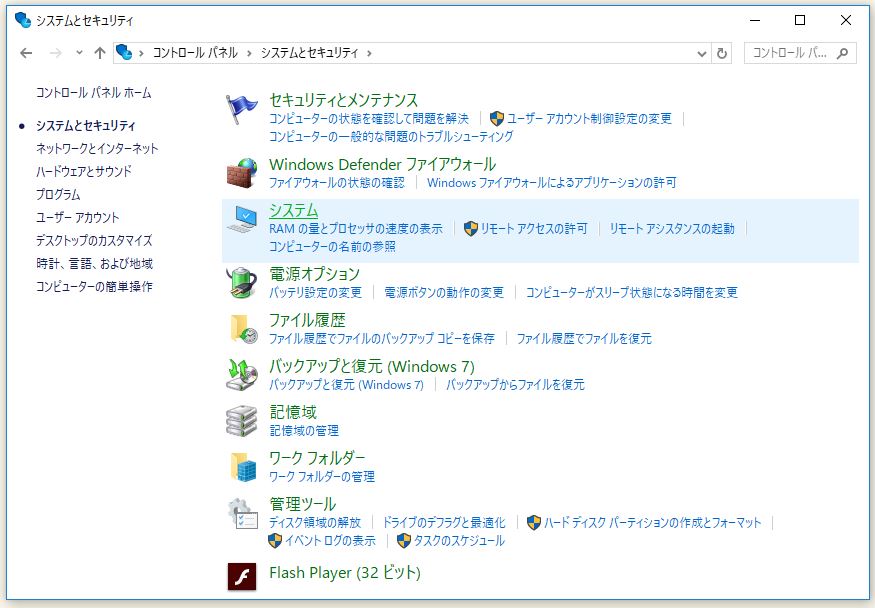Click ファイアウォールの状態の確認 link
This screenshot has width=875, height=608.
click(336, 182)
